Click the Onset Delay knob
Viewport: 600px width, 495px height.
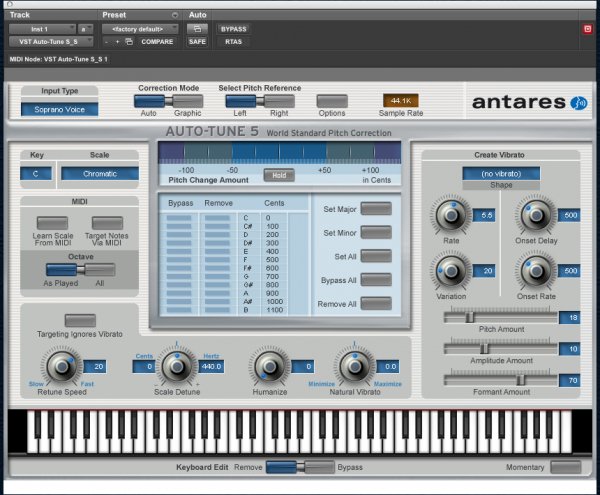(x=536, y=215)
